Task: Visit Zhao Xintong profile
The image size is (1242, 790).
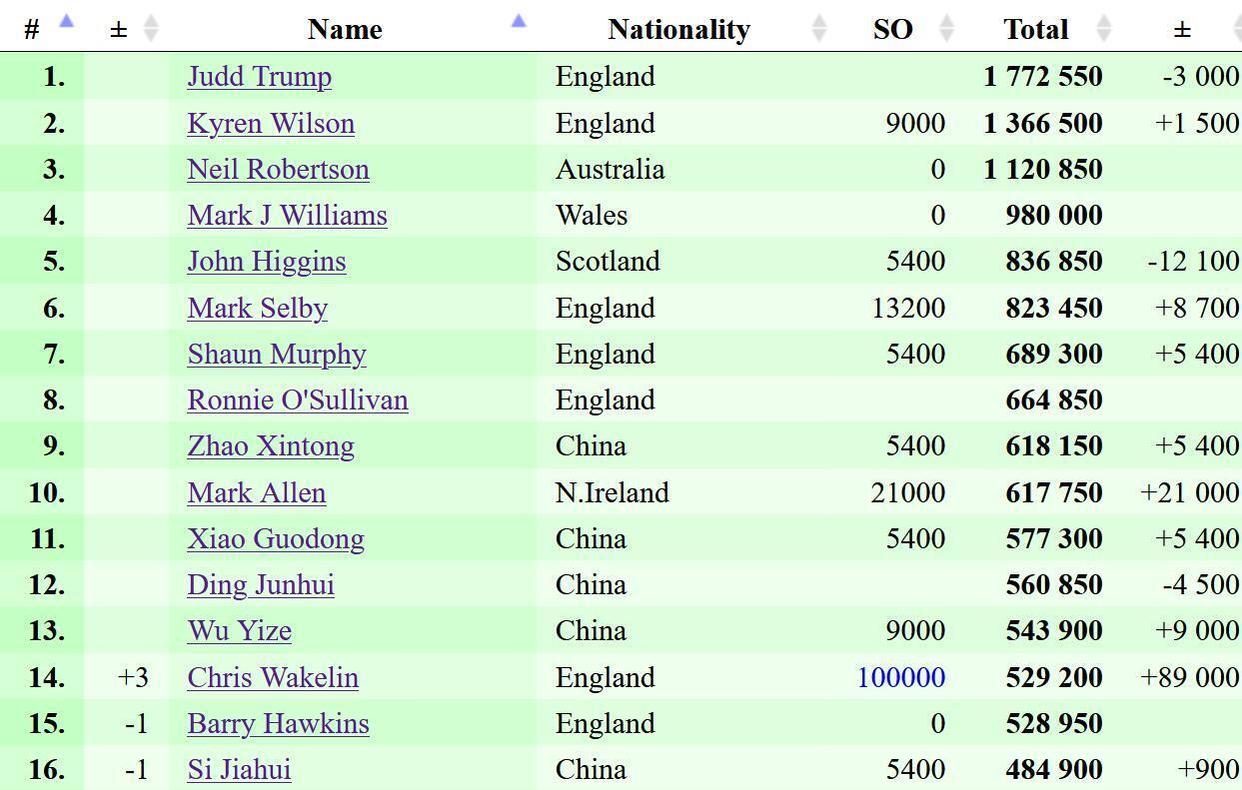Action: (270, 446)
